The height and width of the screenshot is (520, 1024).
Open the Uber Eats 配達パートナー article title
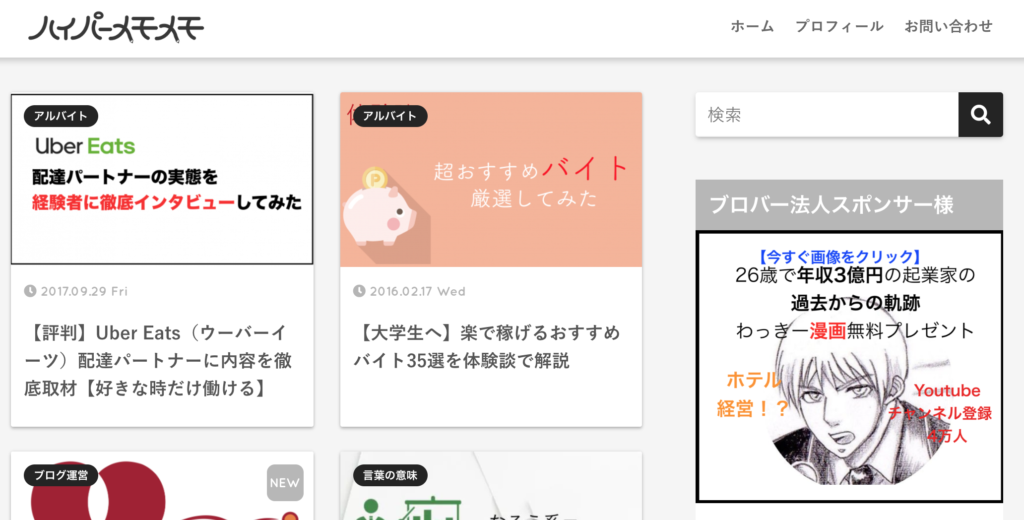point(158,361)
